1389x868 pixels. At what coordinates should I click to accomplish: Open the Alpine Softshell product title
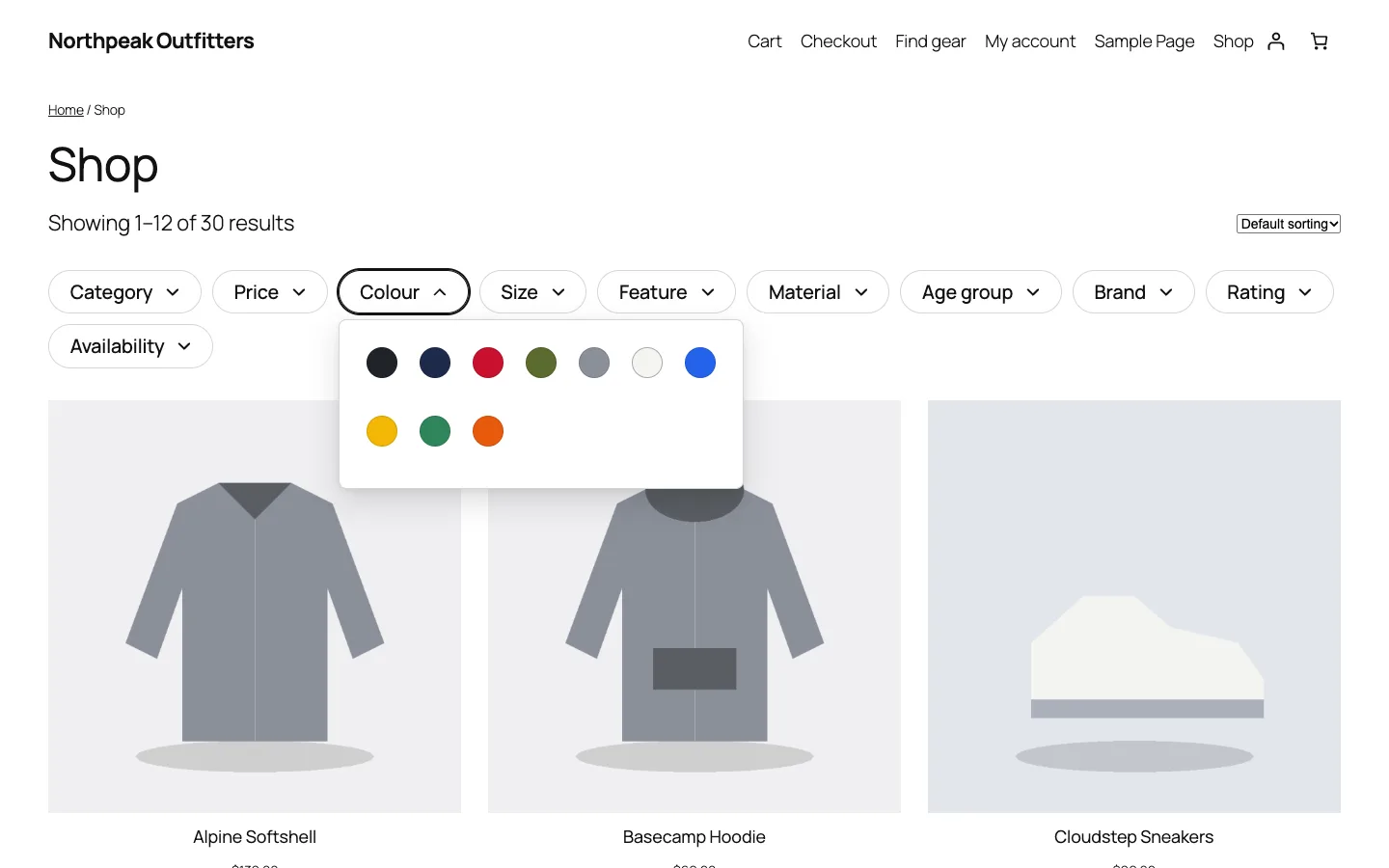(x=255, y=837)
